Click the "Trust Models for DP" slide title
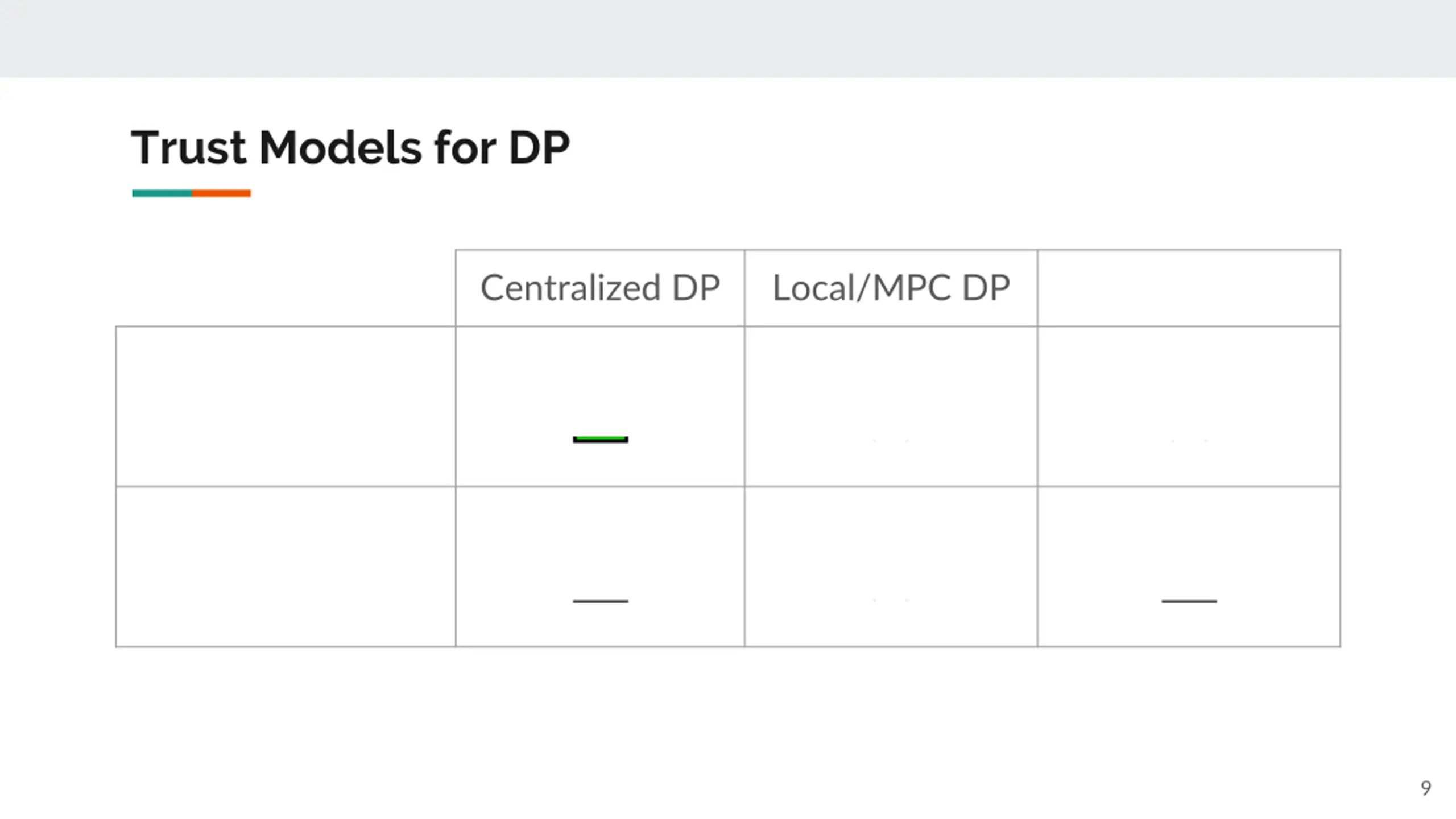The image size is (1456, 819). click(350, 148)
